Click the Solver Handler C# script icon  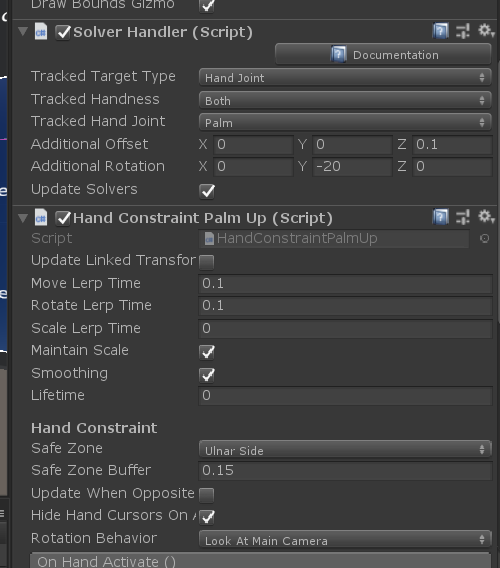41,32
